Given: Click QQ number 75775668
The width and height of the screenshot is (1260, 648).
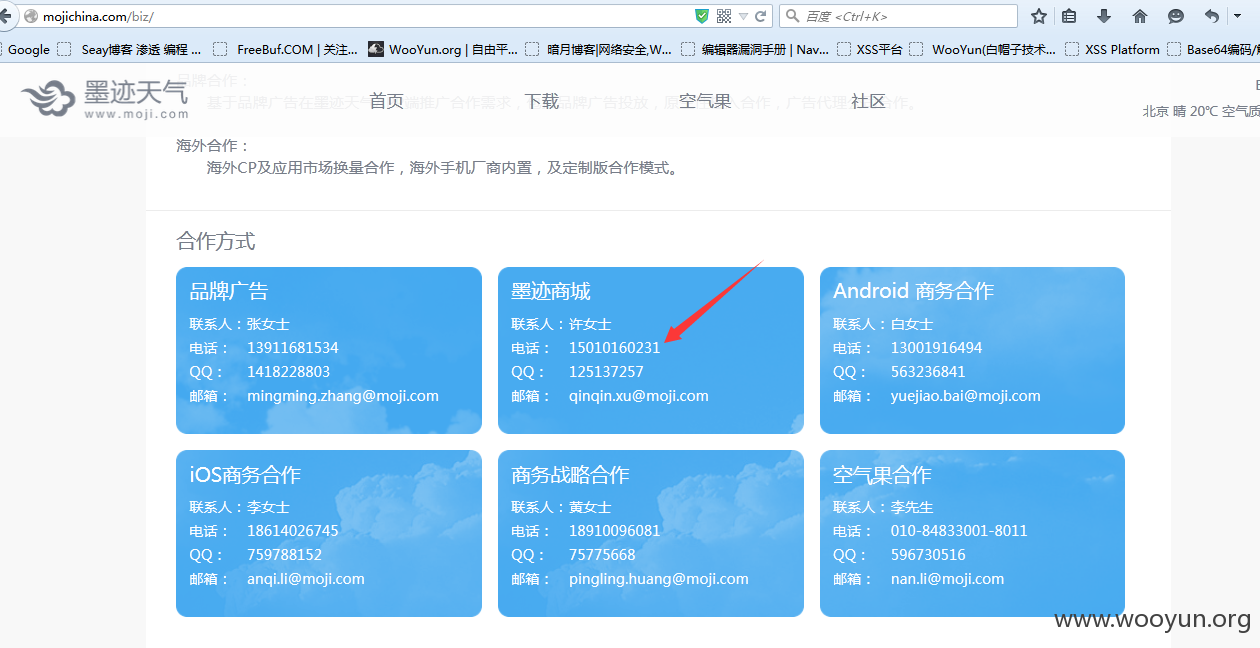Looking at the screenshot, I should tap(603, 555).
